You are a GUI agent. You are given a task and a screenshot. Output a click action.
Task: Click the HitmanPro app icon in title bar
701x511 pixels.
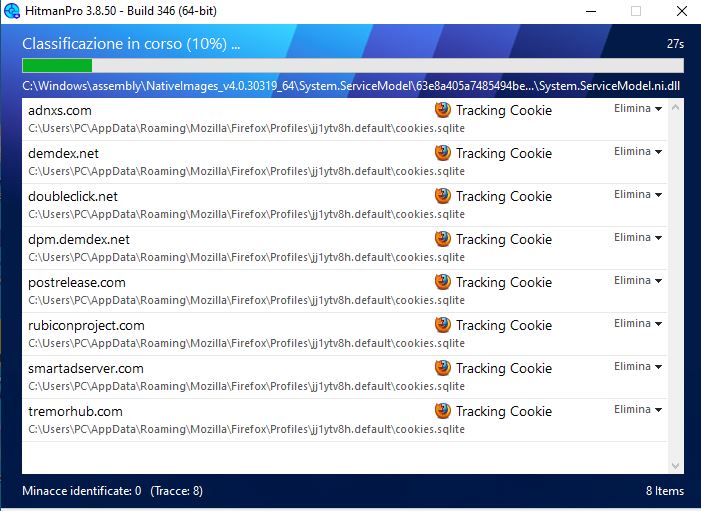(x=11, y=11)
